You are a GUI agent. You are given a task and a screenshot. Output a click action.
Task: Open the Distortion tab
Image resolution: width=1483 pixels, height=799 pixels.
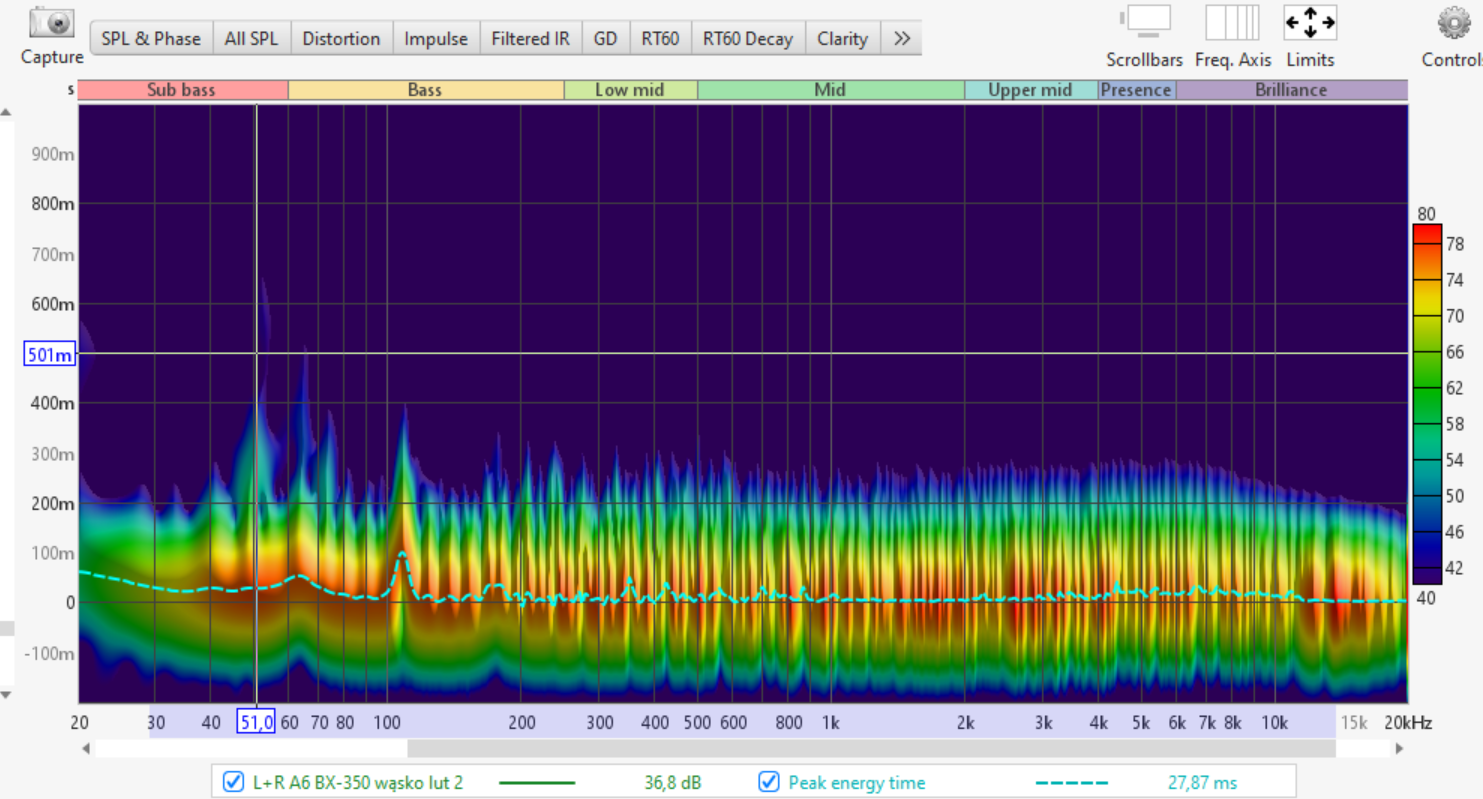(341, 38)
